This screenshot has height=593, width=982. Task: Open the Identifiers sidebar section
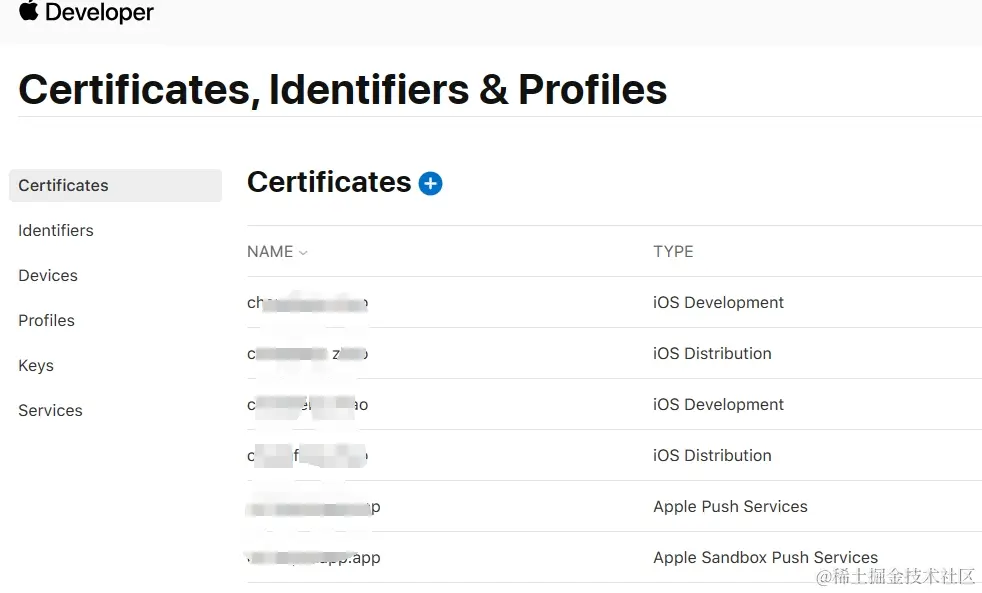tap(56, 230)
